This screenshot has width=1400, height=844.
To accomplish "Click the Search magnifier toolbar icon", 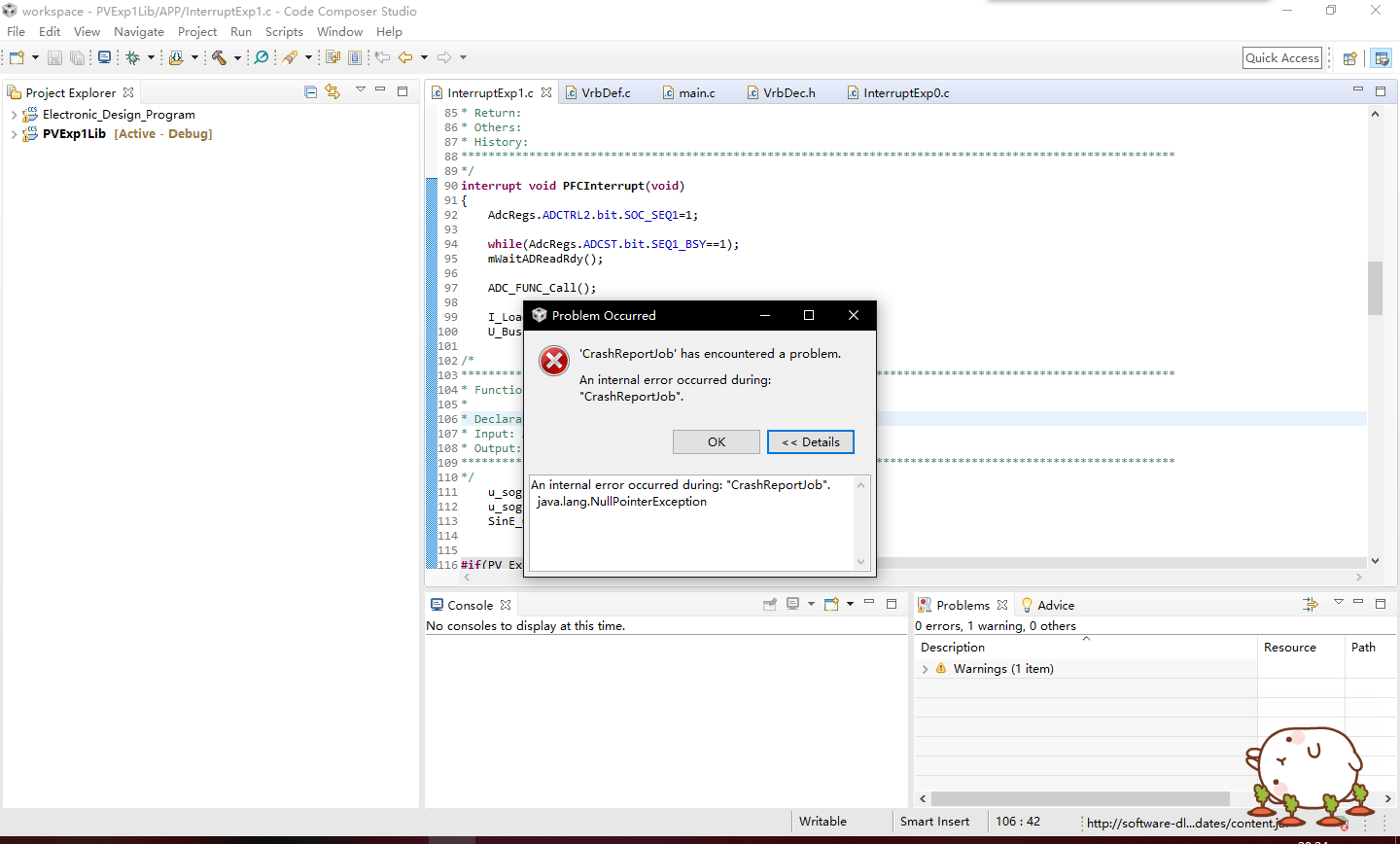I will (262, 58).
